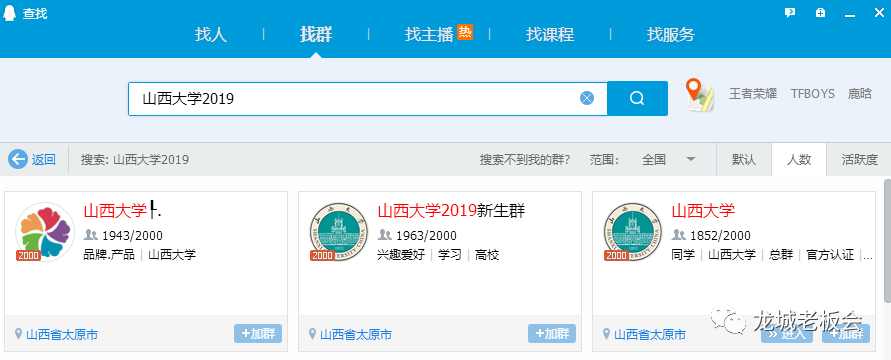Click the 山西大学 tag in first card

[x=172, y=254]
